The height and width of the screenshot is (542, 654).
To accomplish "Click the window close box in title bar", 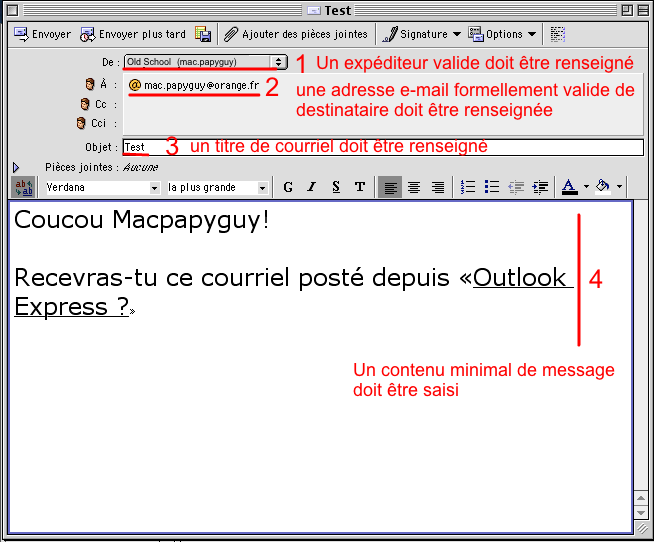I will pyautogui.click(x=13, y=10).
